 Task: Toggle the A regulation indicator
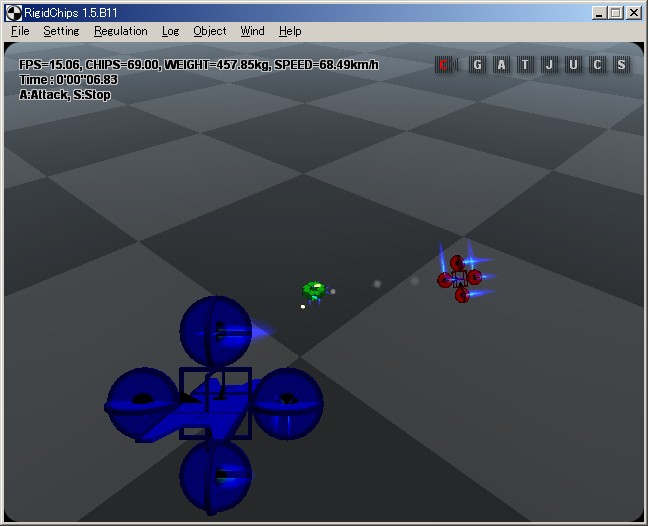coord(501,65)
